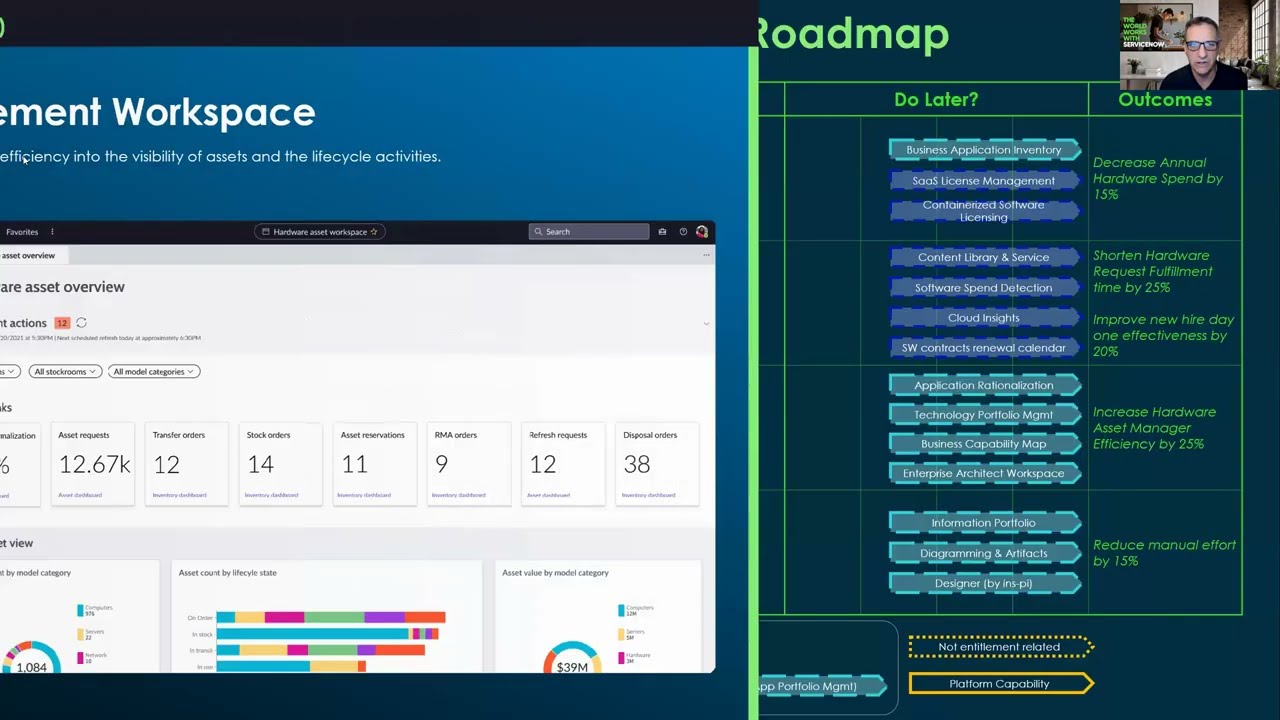Expand the All stockrooms filter dropdown
This screenshot has width=1280, height=720.
(x=64, y=372)
